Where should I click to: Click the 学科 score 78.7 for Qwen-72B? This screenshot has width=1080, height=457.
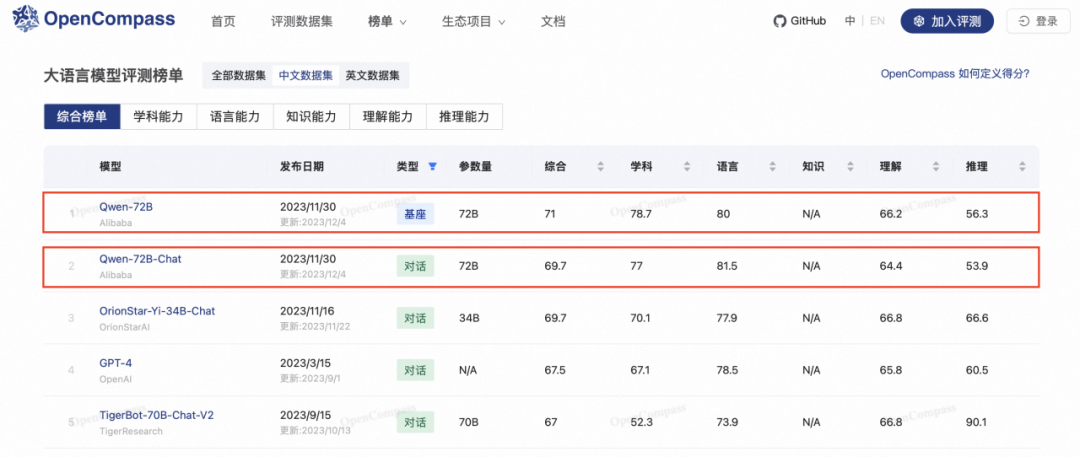pyautogui.click(x=641, y=214)
